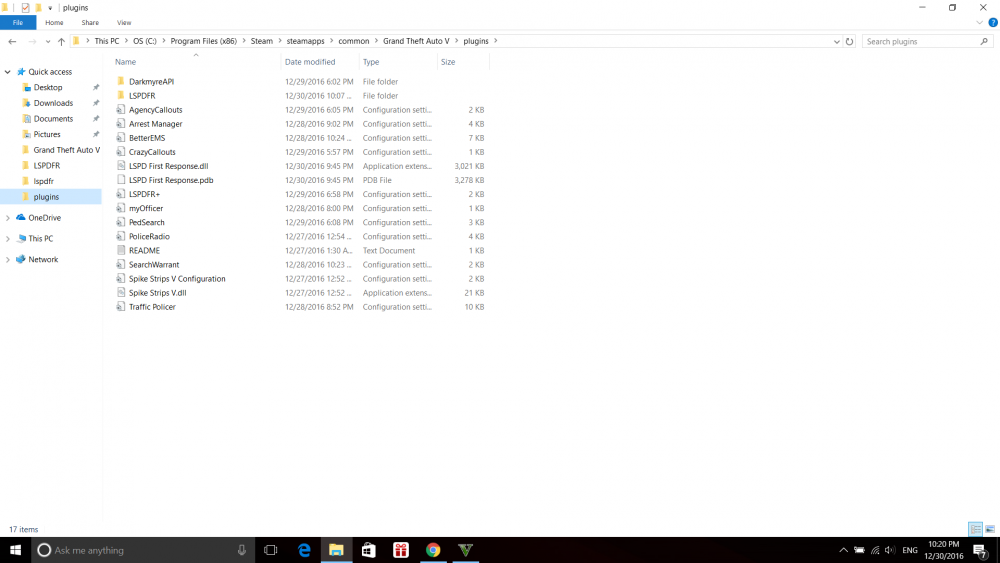Screen dimensions: 1000x563
Task: Open Task View on taskbar
Action: (x=270, y=550)
